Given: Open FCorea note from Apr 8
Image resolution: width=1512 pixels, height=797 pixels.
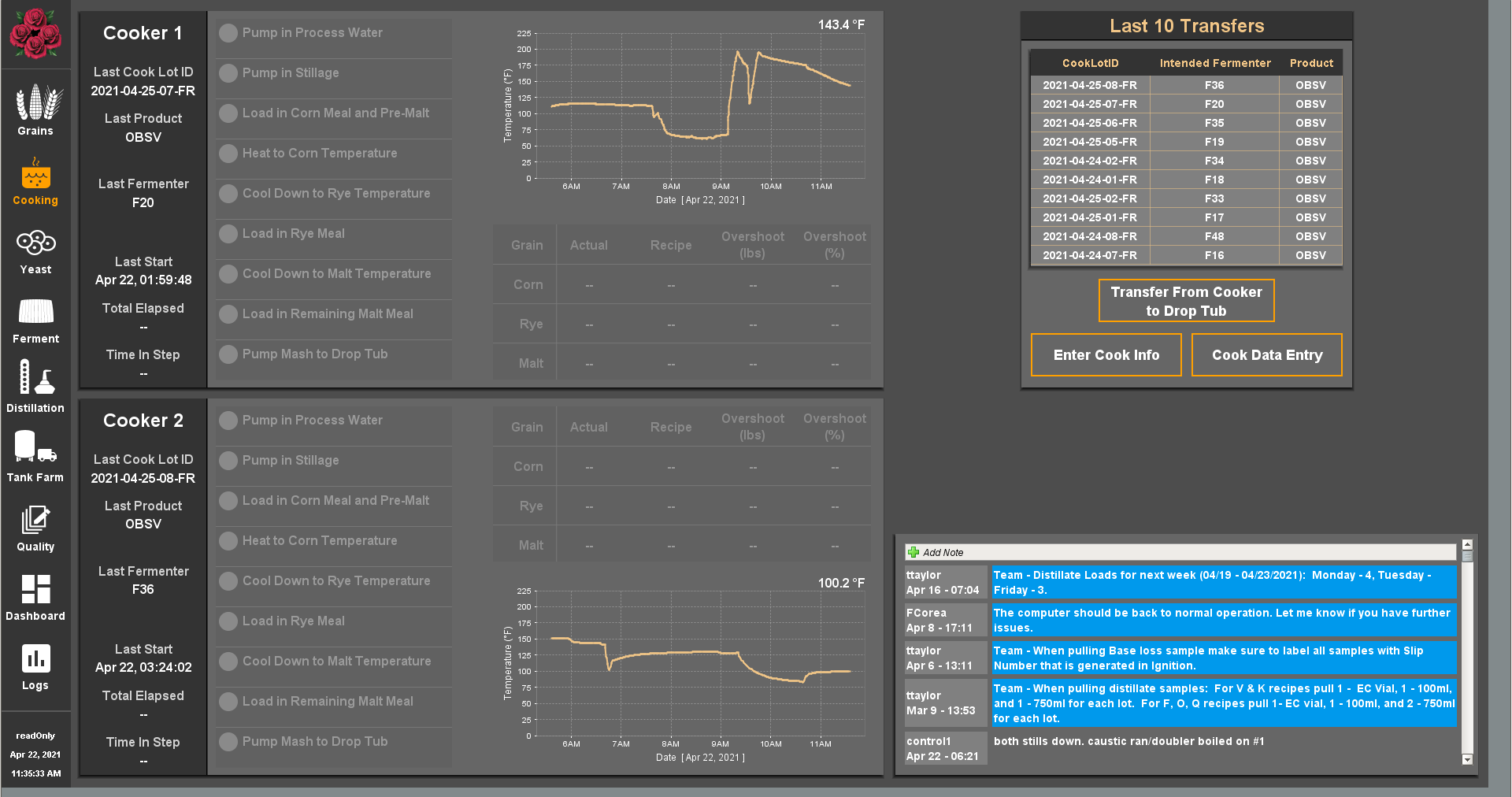Looking at the screenshot, I should tap(1181, 620).
